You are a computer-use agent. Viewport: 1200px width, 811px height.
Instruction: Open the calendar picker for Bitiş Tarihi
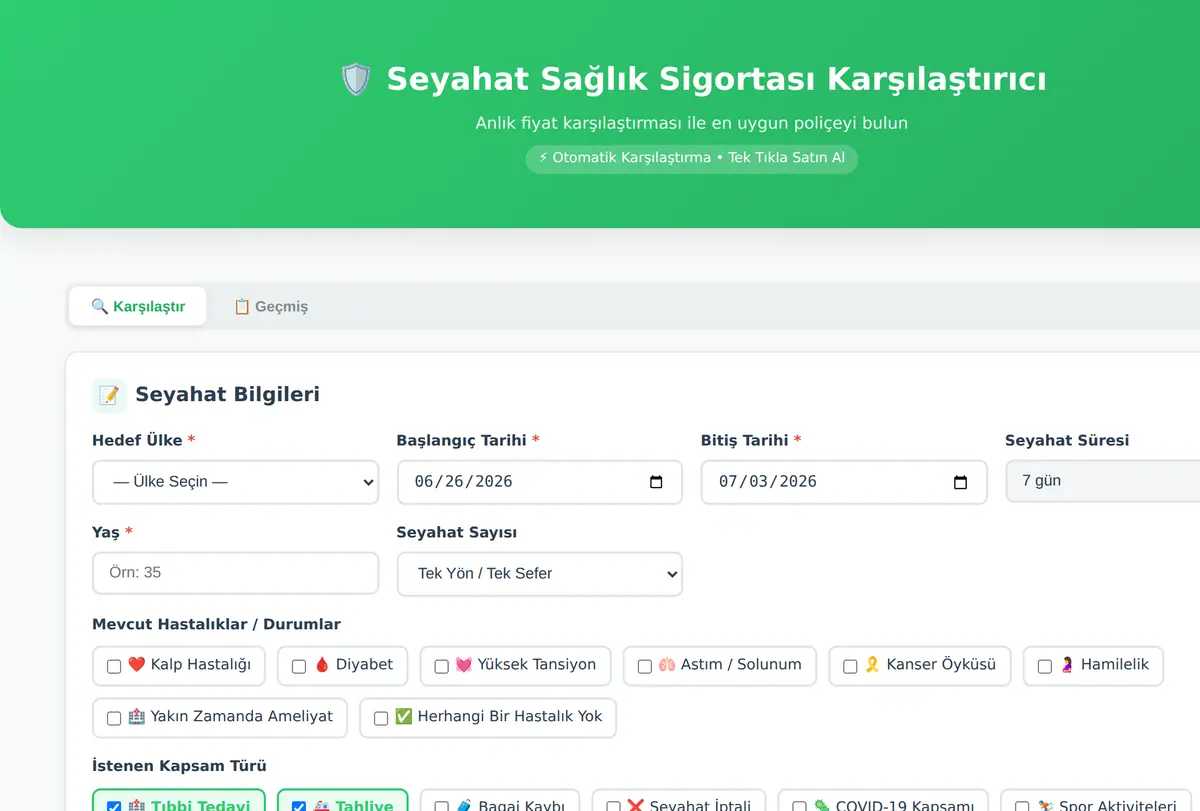point(960,482)
